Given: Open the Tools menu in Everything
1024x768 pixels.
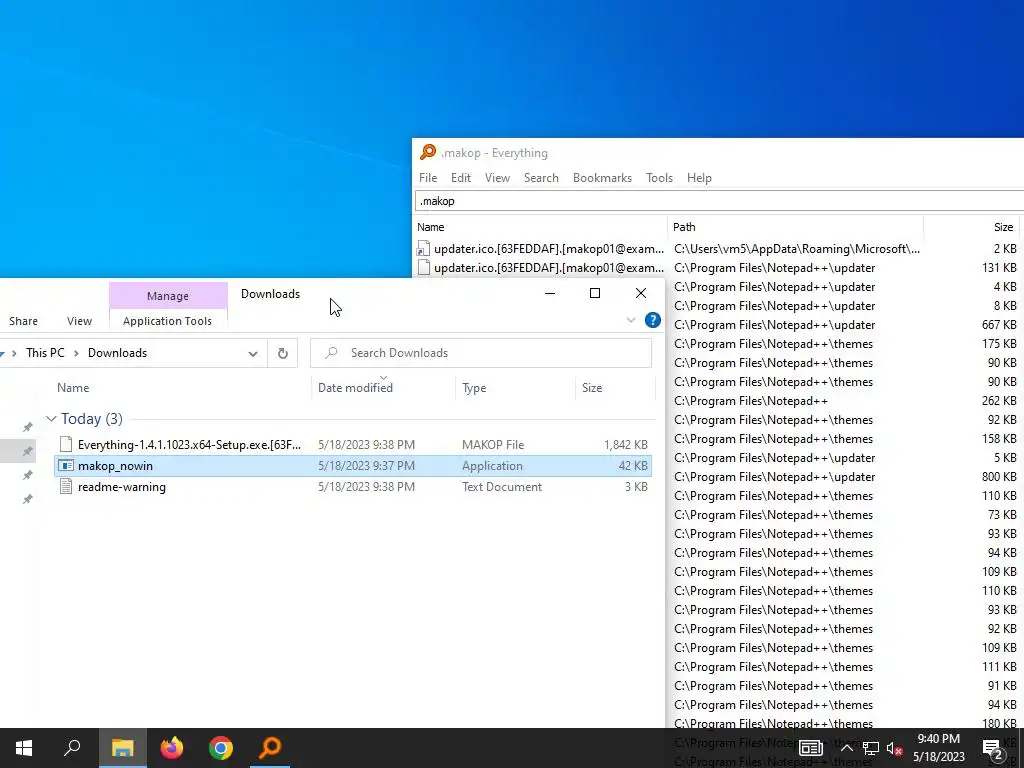Looking at the screenshot, I should pos(659,178).
